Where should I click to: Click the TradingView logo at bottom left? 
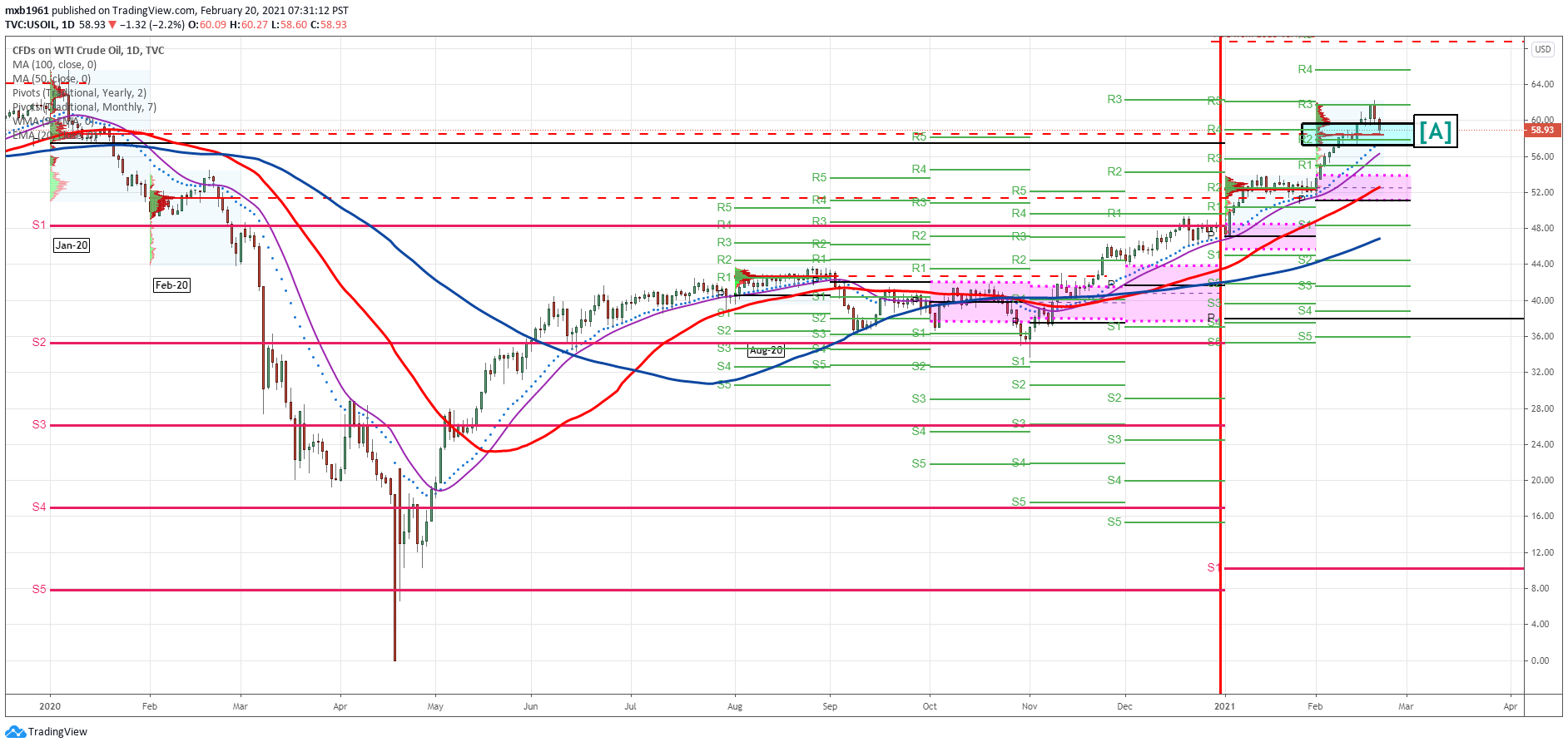(46, 732)
